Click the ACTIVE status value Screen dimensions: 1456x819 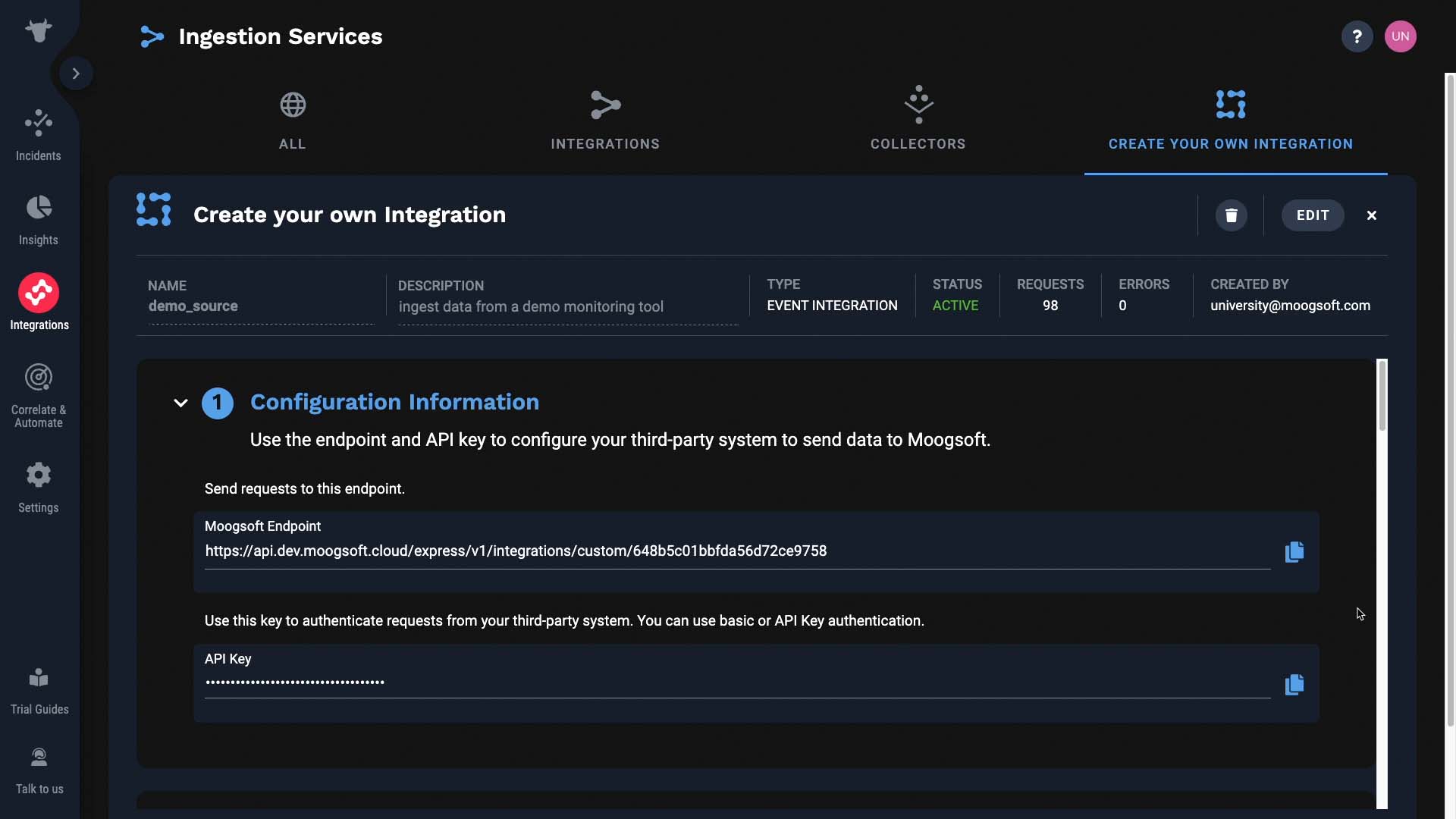coord(955,306)
